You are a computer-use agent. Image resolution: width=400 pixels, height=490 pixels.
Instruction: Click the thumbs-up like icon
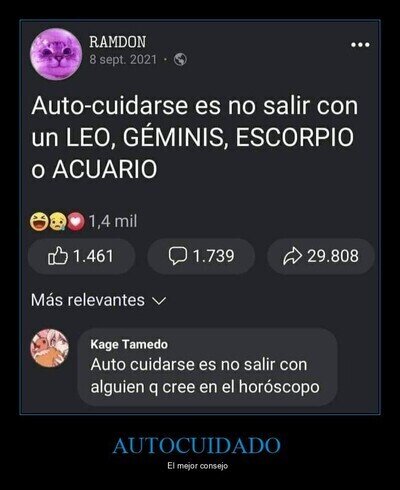coord(58,256)
